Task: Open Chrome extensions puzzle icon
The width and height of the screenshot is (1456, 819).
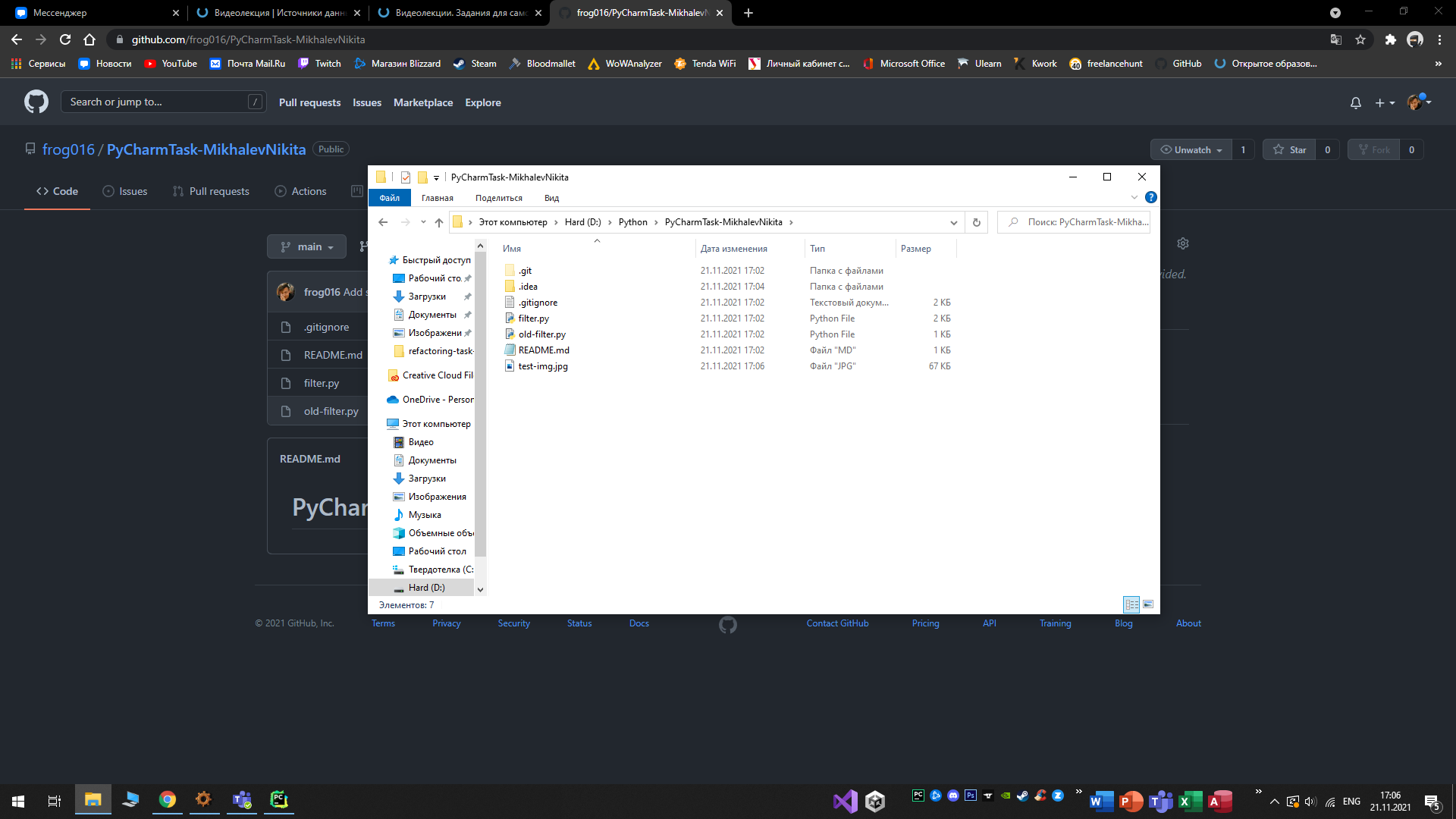Action: click(1390, 39)
